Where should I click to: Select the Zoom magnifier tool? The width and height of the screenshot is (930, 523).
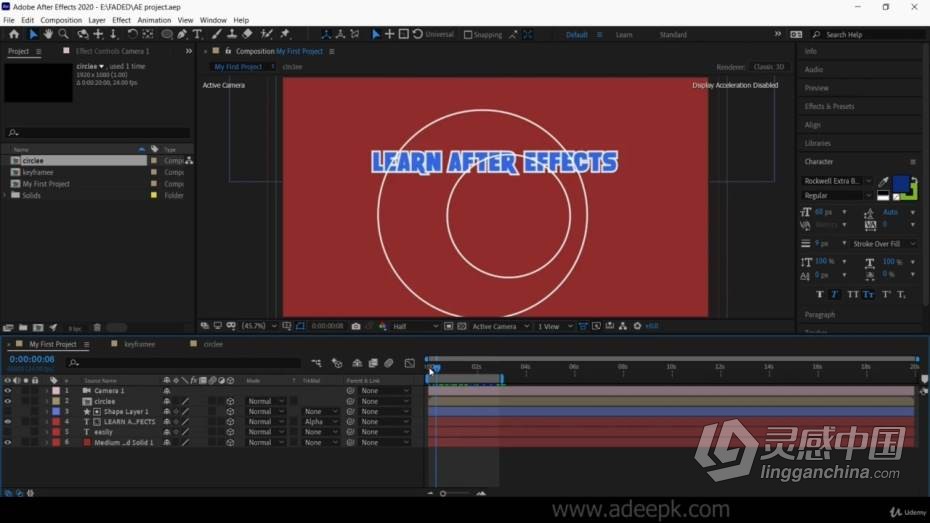(x=63, y=34)
